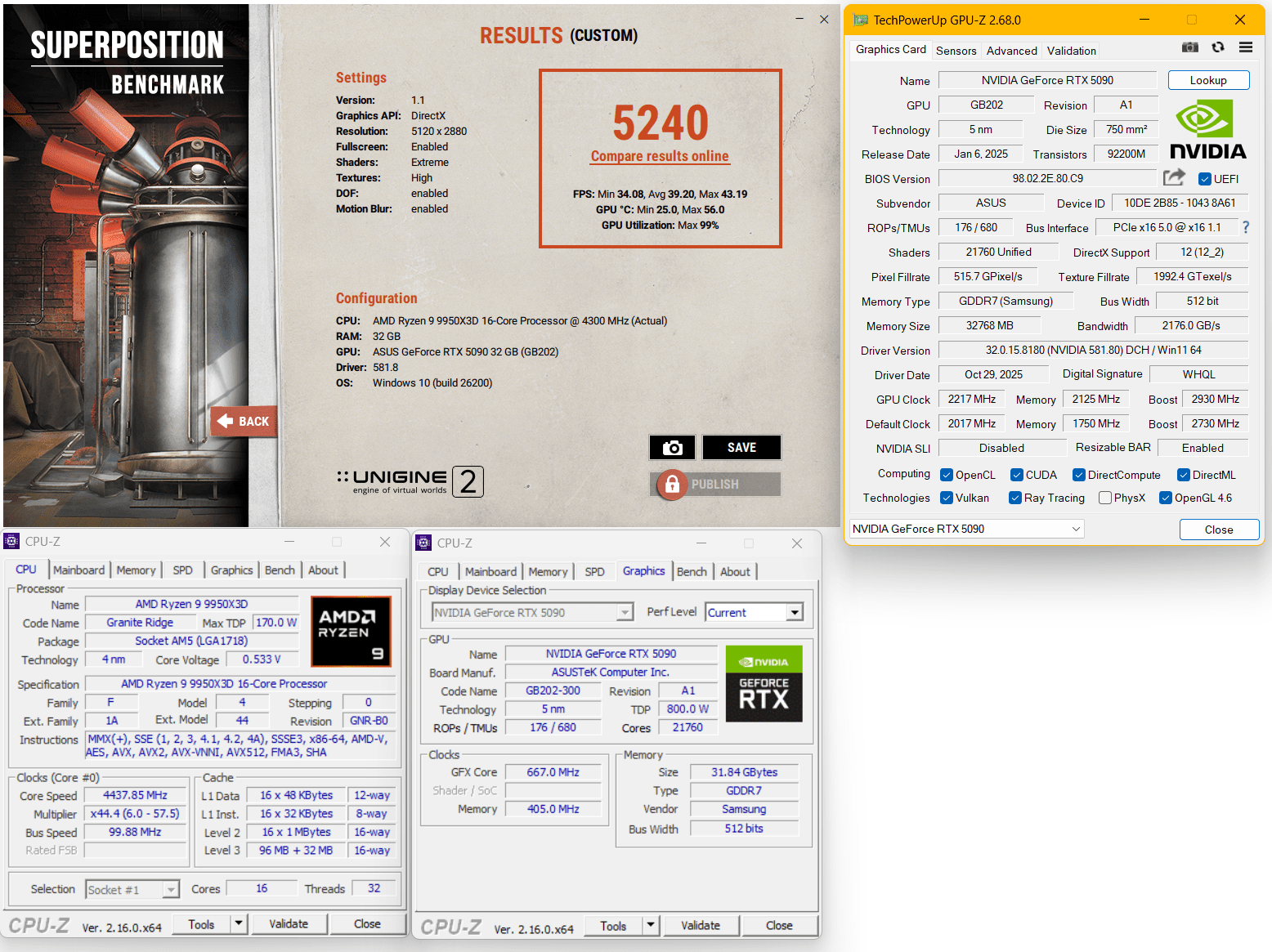Image resolution: width=1272 pixels, height=952 pixels.
Task: Toggle the UEFI checkbox
Action: (1204, 179)
